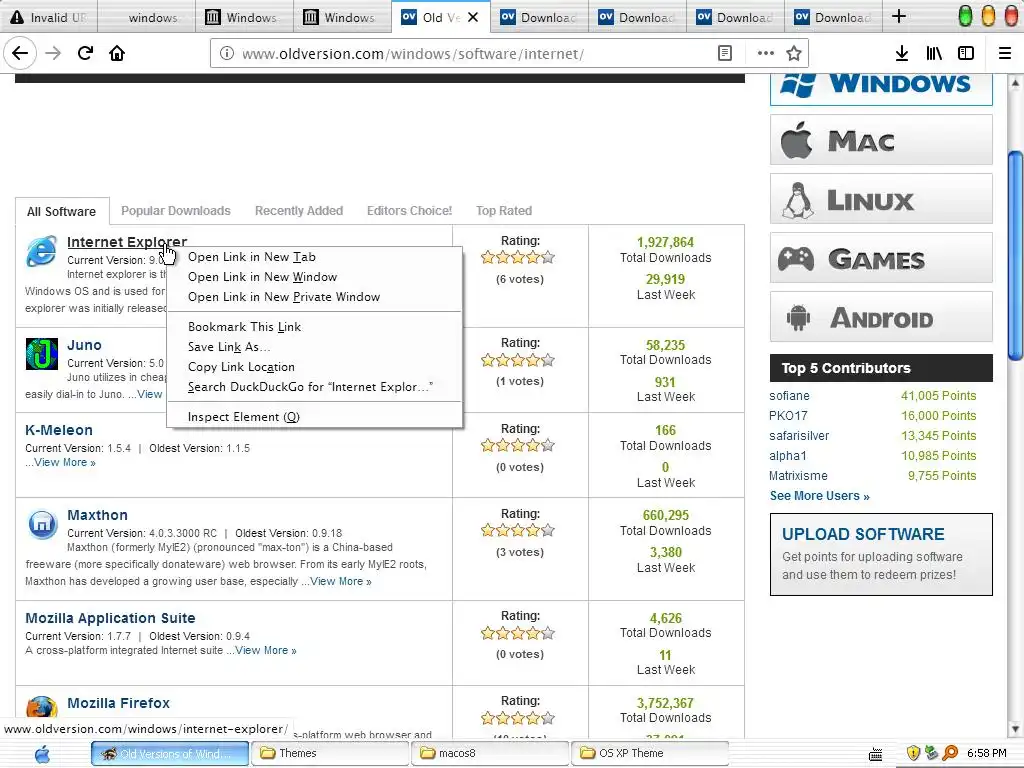Show site information icon in address bar
Viewport: 1024px width, 768px height.
click(227, 54)
